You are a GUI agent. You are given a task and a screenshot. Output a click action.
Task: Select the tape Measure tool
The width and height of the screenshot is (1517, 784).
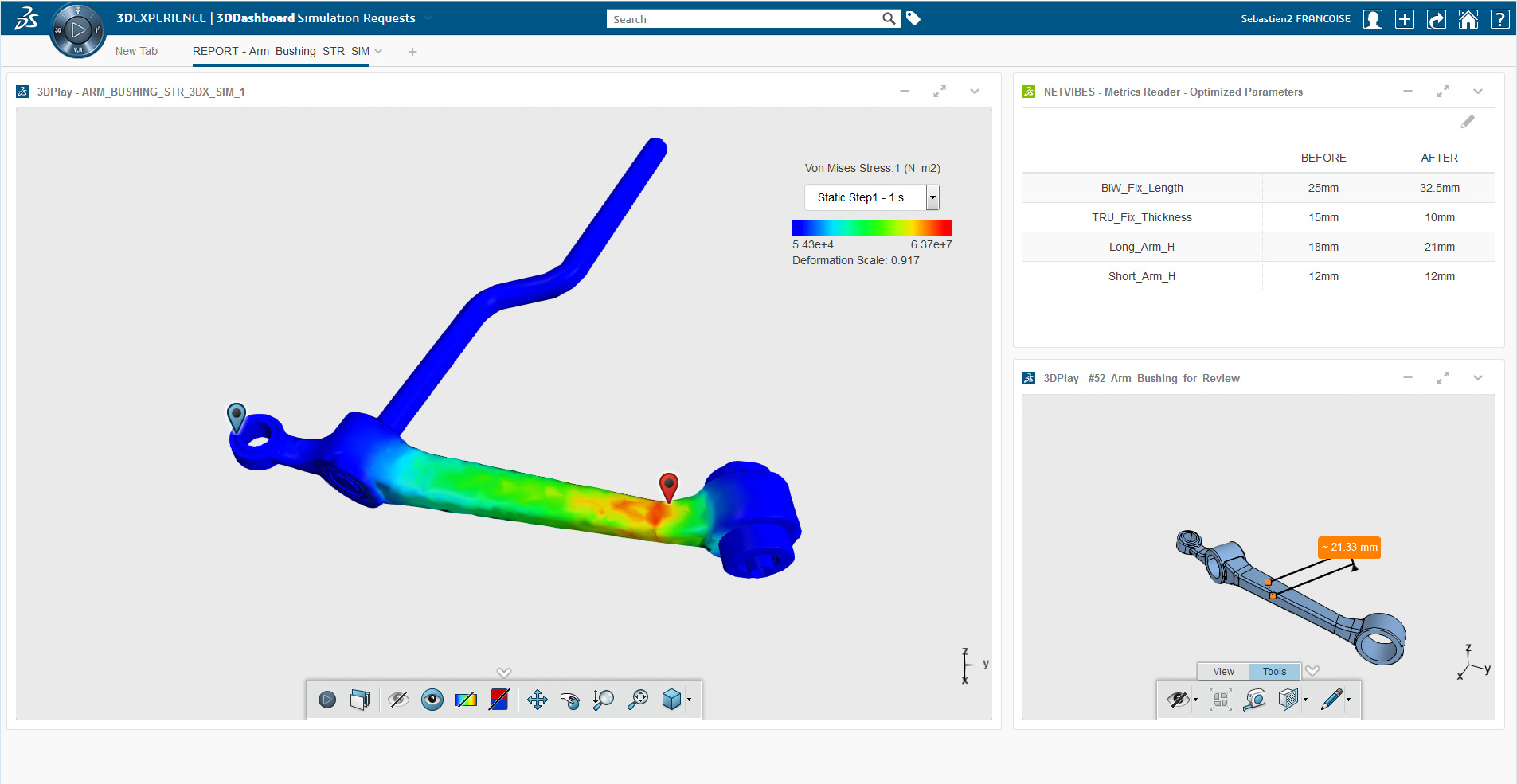[x=1254, y=700]
